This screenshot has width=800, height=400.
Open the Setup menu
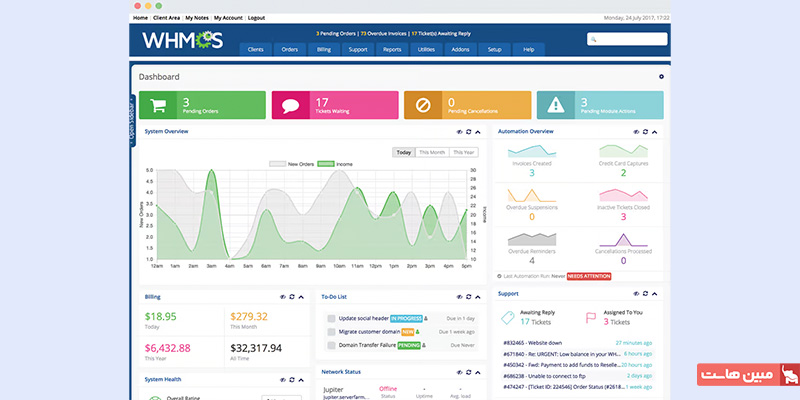click(x=495, y=49)
